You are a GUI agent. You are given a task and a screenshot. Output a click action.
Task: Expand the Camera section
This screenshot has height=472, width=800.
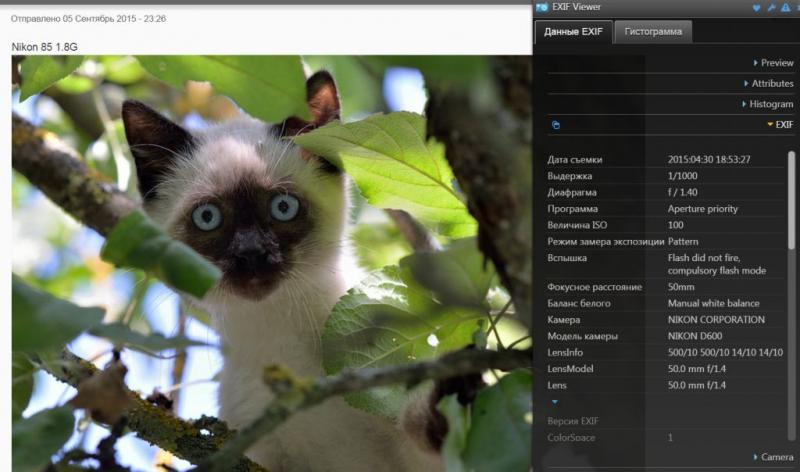[x=773, y=457]
